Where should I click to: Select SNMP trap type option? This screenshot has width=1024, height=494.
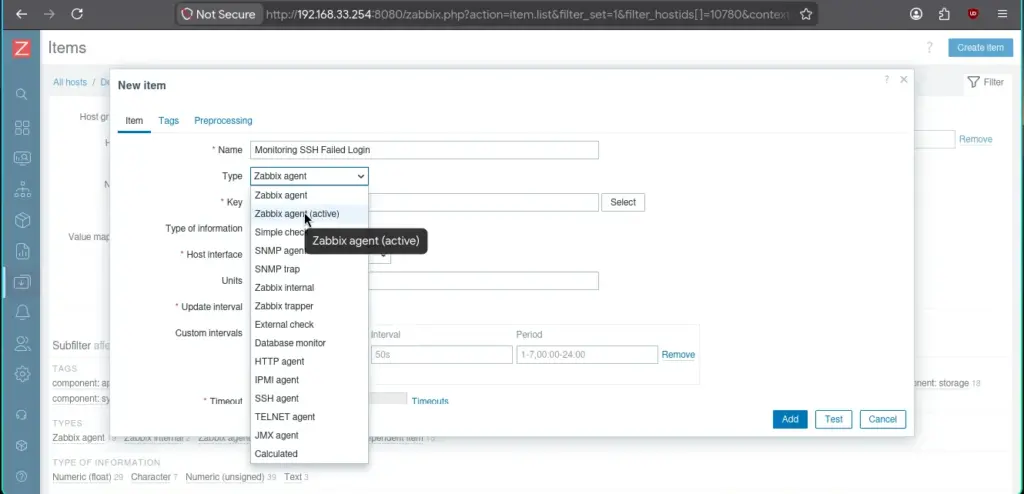tap(309, 269)
